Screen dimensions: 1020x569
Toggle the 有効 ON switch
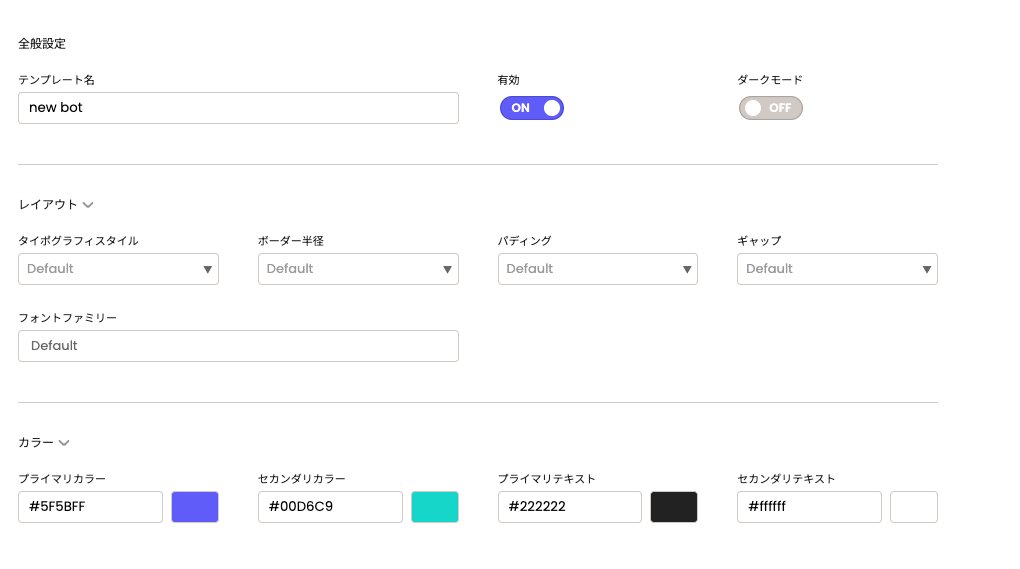click(531, 108)
